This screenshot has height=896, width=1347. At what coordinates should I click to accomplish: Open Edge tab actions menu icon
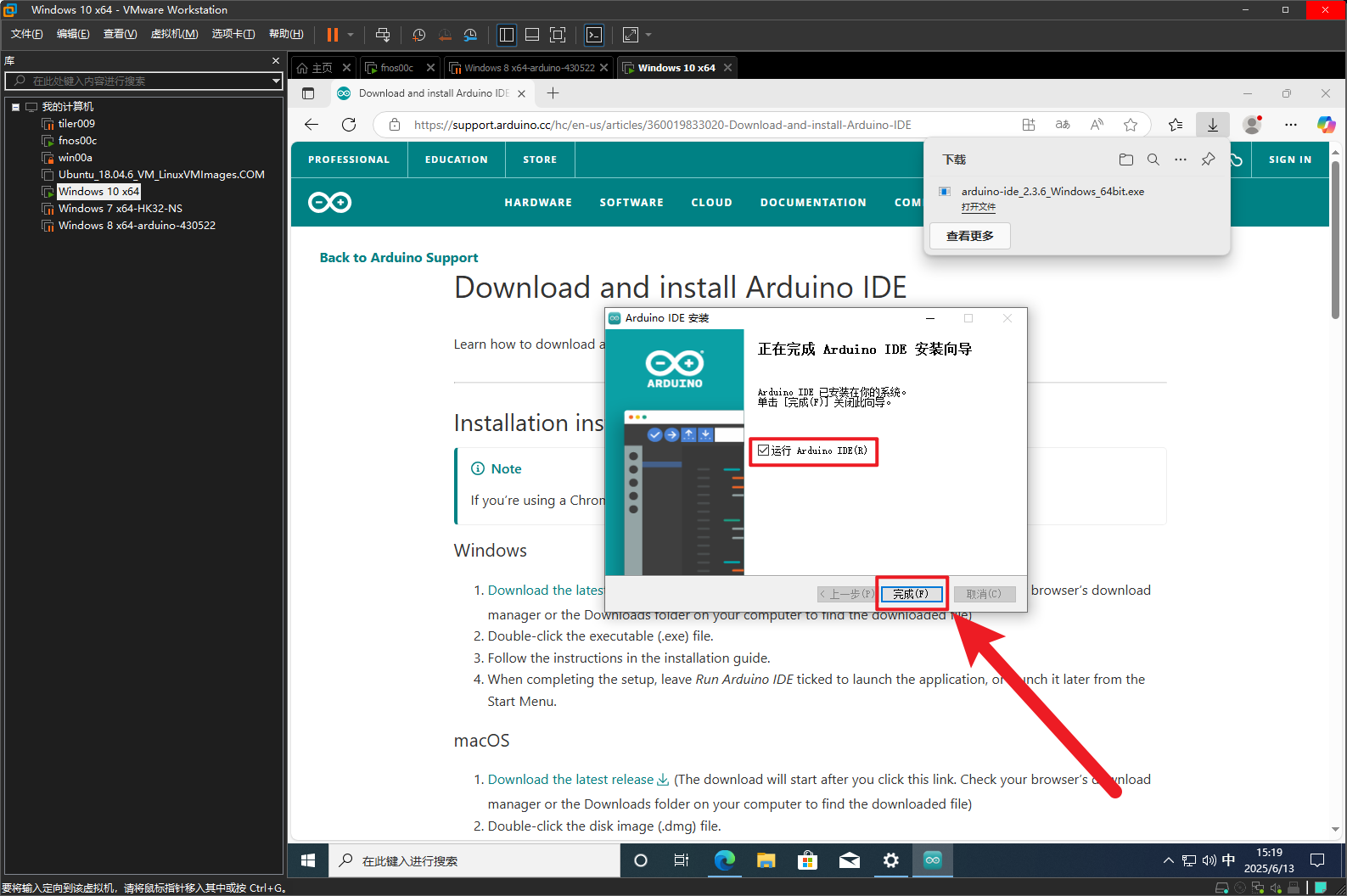pos(308,93)
